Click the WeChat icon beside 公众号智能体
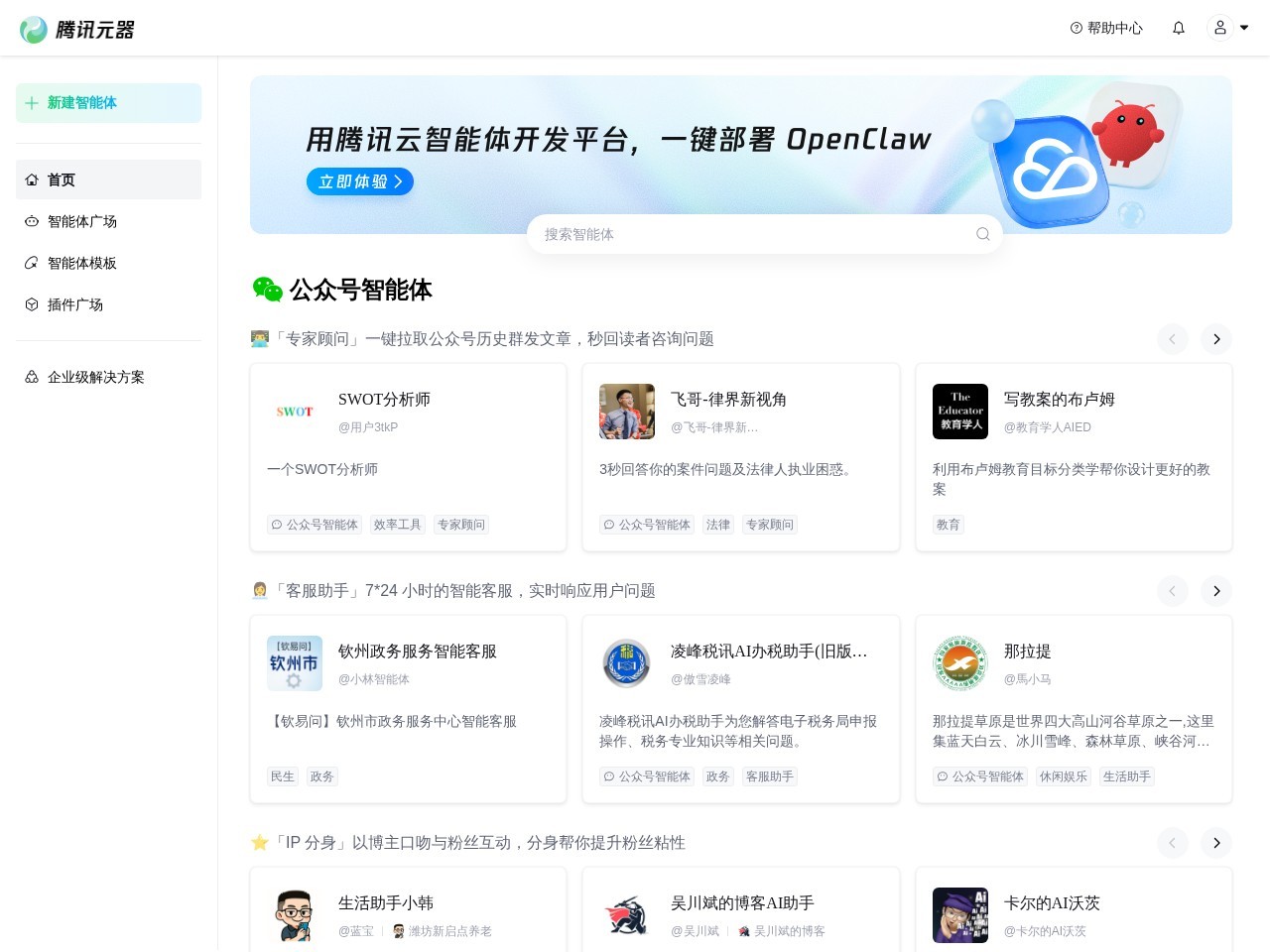Image resolution: width=1270 pixels, height=952 pixels. coord(268,290)
